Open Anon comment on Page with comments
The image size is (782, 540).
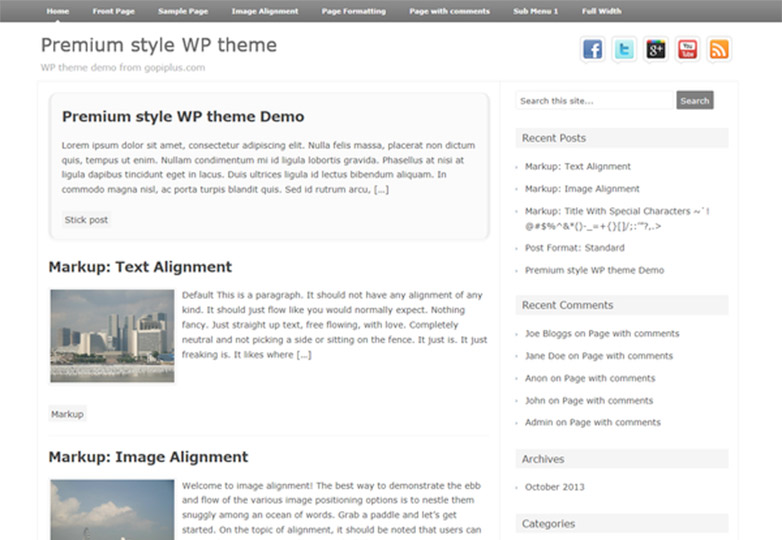pos(590,378)
